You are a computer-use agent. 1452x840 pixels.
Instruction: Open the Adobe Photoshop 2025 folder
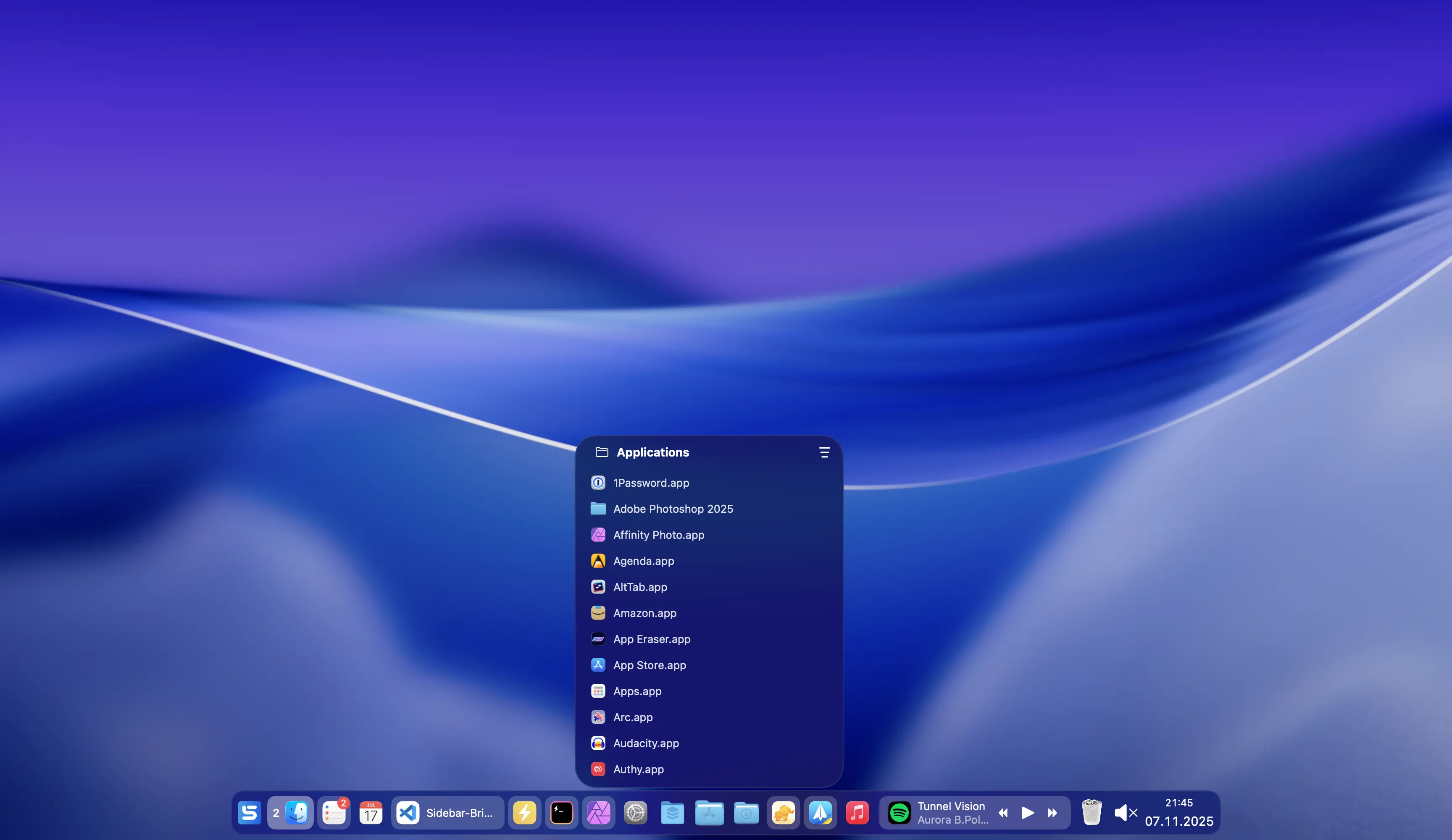(x=673, y=509)
